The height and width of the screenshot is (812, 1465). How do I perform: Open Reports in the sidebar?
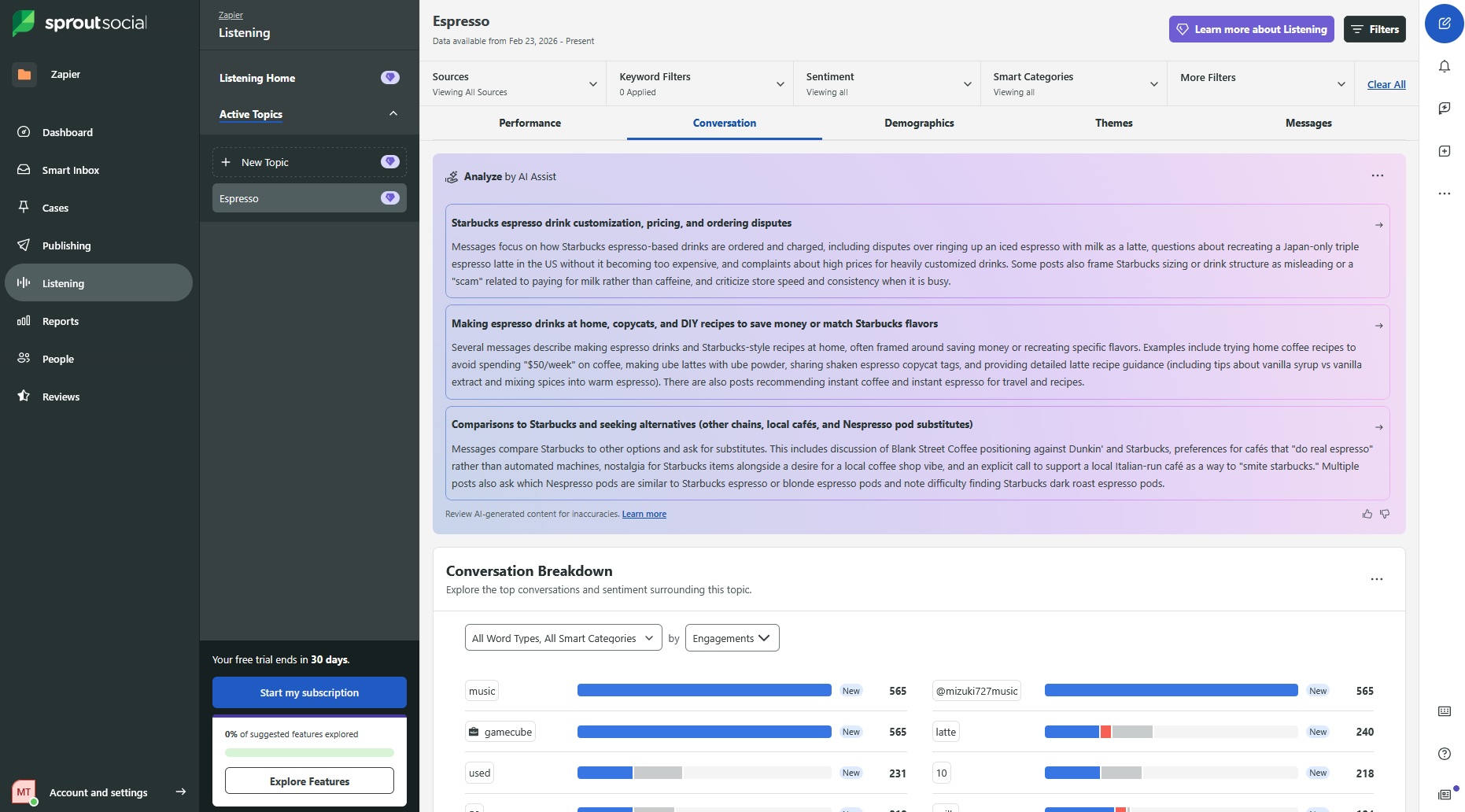click(x=98, y=321)
